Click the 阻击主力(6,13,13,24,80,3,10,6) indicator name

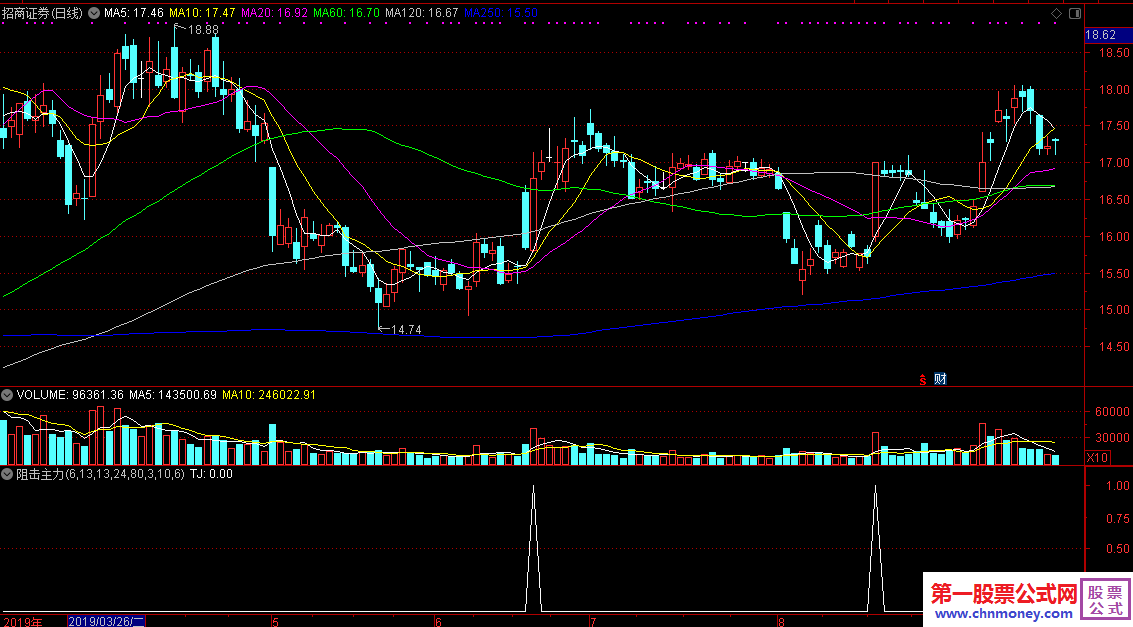click(x=100, y=474)
